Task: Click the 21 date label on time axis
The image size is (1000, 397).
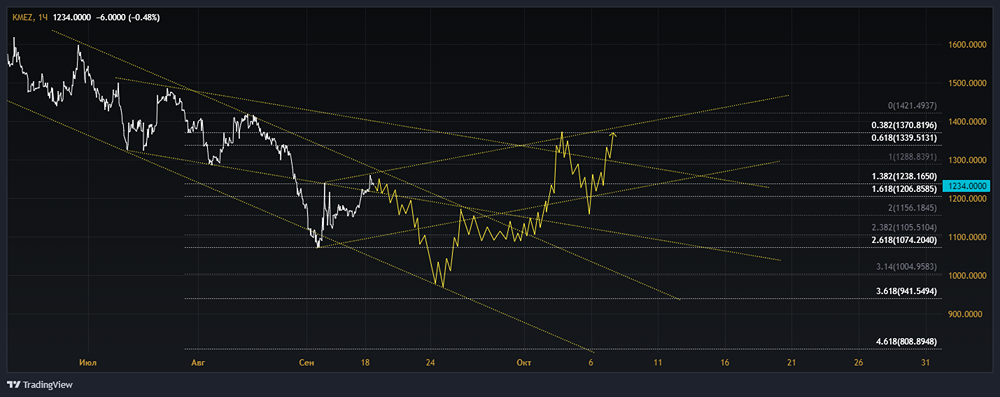Action: (x=791, y=363)
